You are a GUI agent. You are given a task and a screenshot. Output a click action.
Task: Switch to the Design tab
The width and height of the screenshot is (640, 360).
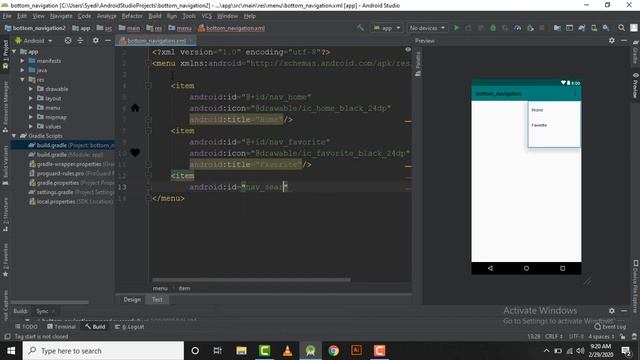coord(132,300)
